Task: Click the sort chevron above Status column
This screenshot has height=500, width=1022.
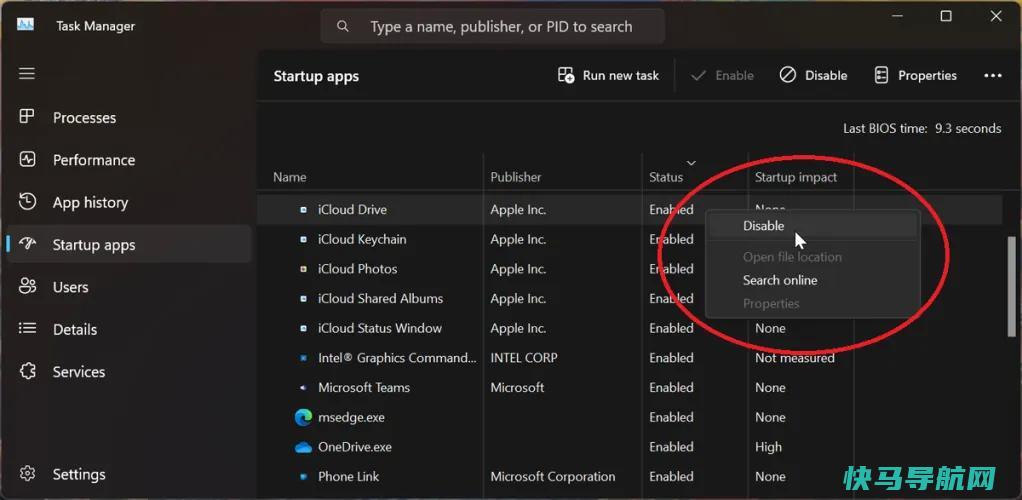Action: pos(692,162)
